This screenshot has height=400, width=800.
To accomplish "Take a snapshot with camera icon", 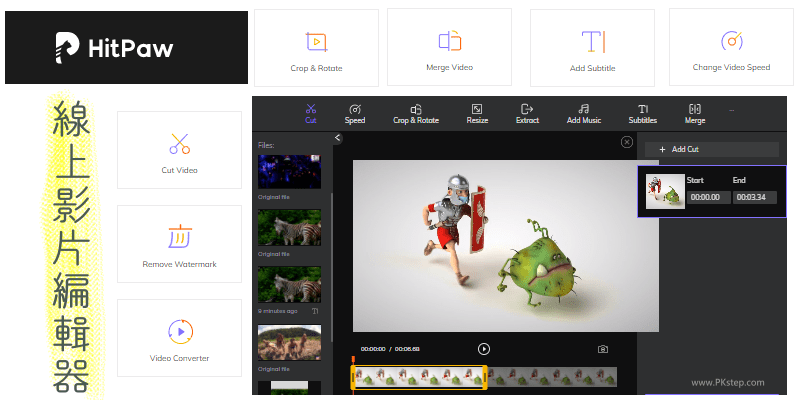I will 603,349.
